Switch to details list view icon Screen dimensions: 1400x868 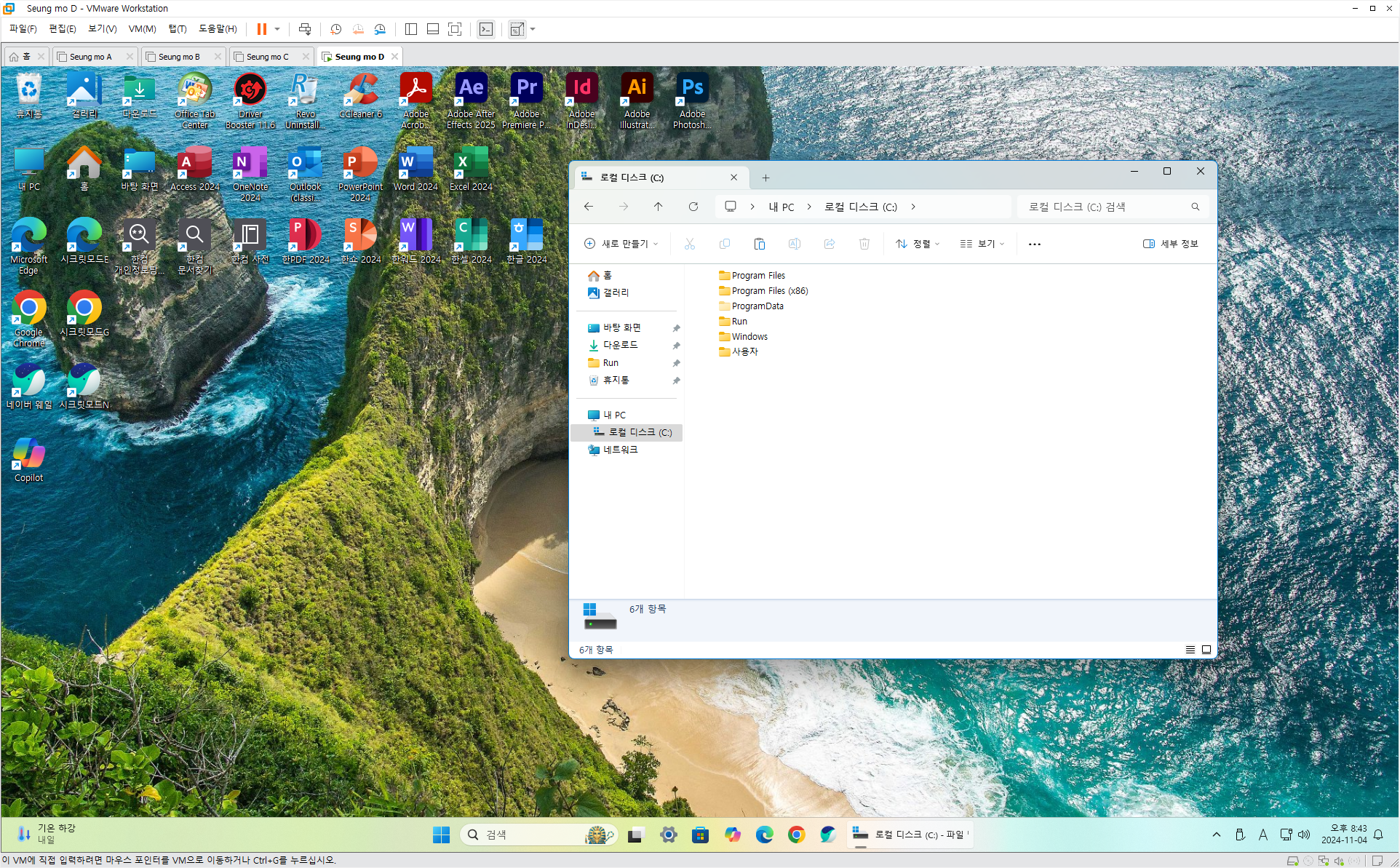1190,650
